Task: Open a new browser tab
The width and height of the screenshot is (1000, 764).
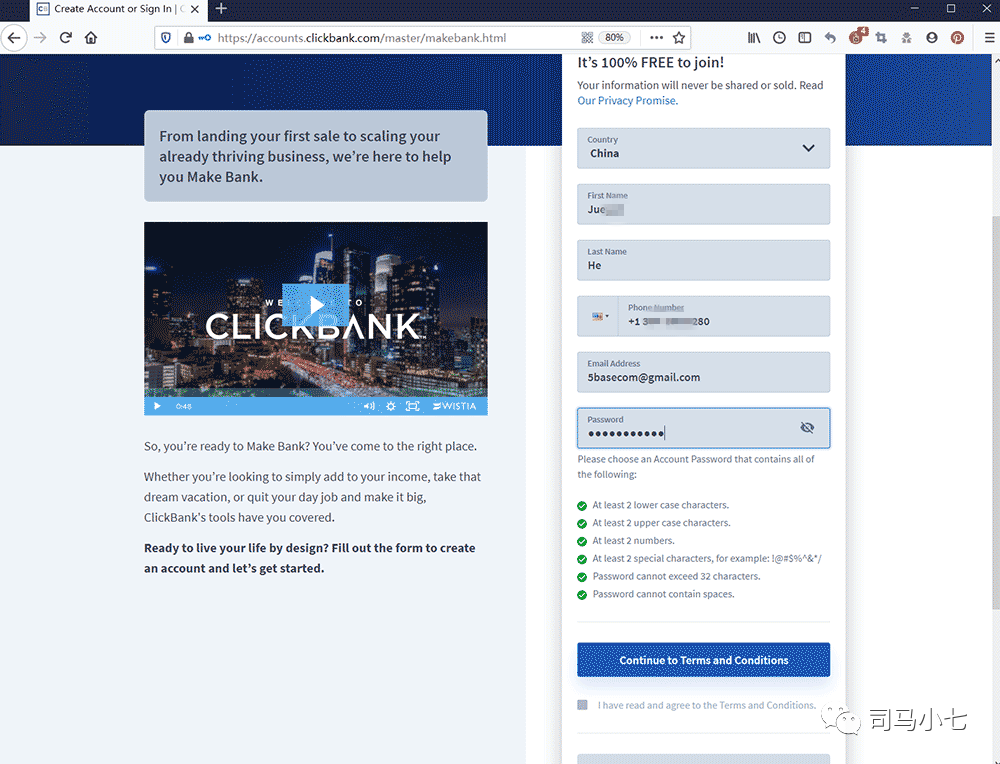Action: (x=221, y=8)
